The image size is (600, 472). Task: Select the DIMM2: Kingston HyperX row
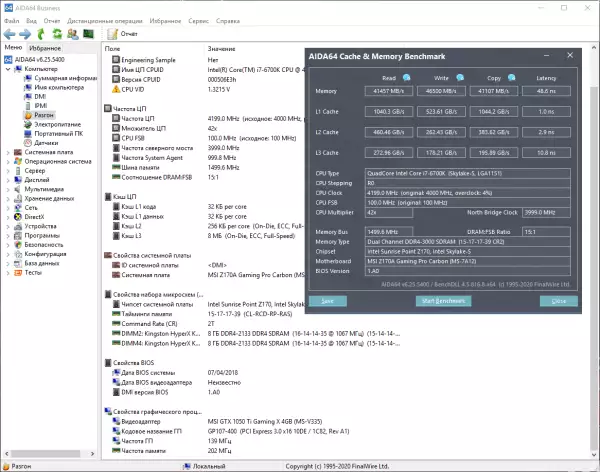tap(256, 333)
